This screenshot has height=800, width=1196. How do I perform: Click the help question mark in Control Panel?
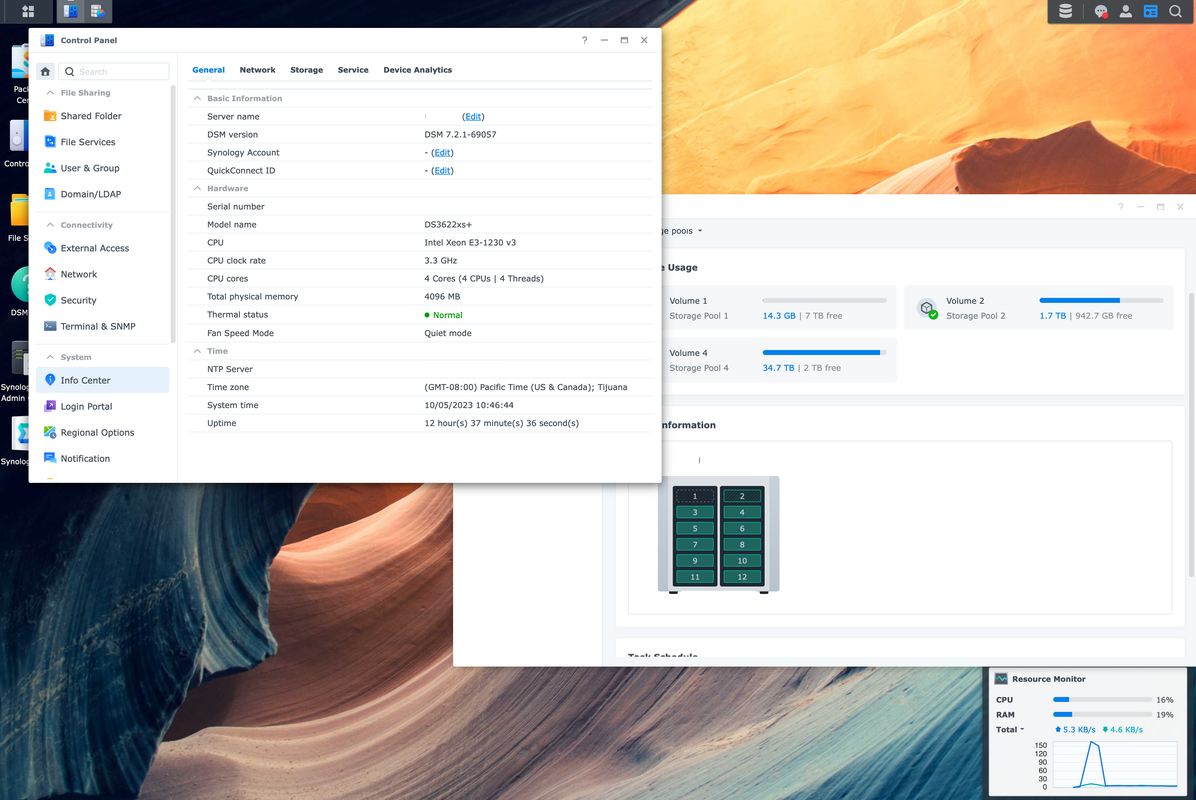[584, 40]
